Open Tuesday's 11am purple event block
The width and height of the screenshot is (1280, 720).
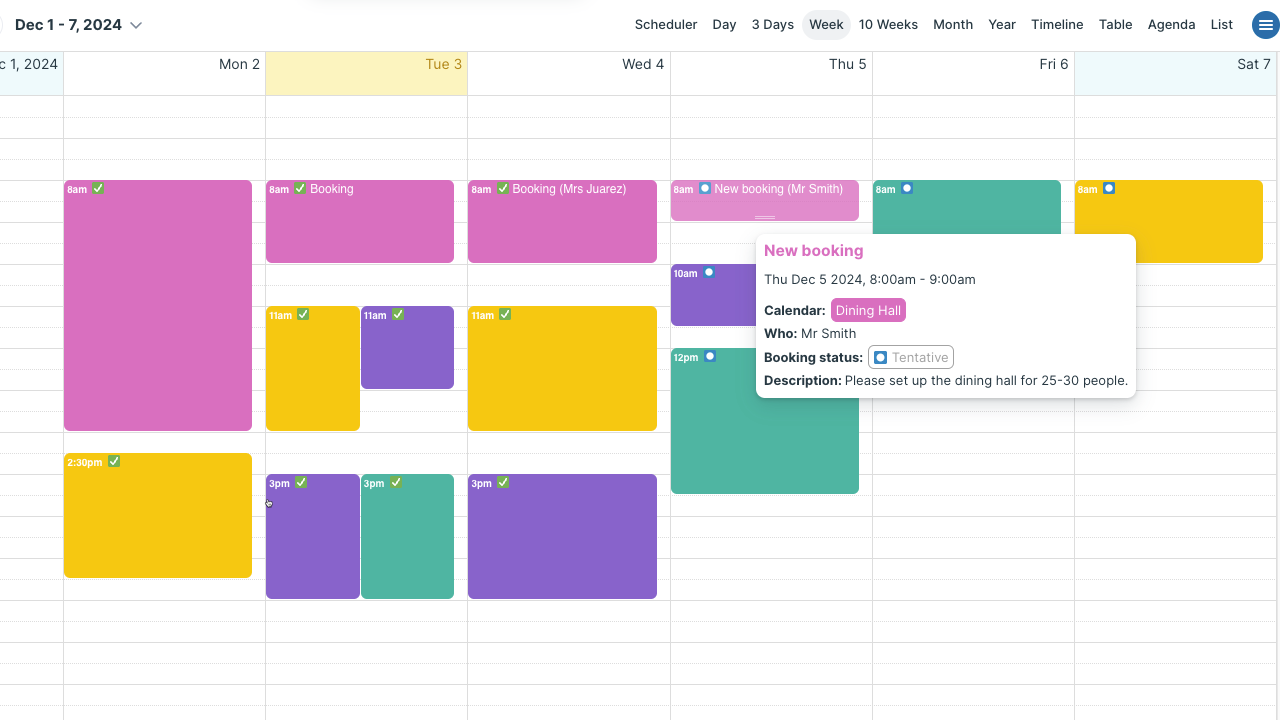(x=407, y=347)
